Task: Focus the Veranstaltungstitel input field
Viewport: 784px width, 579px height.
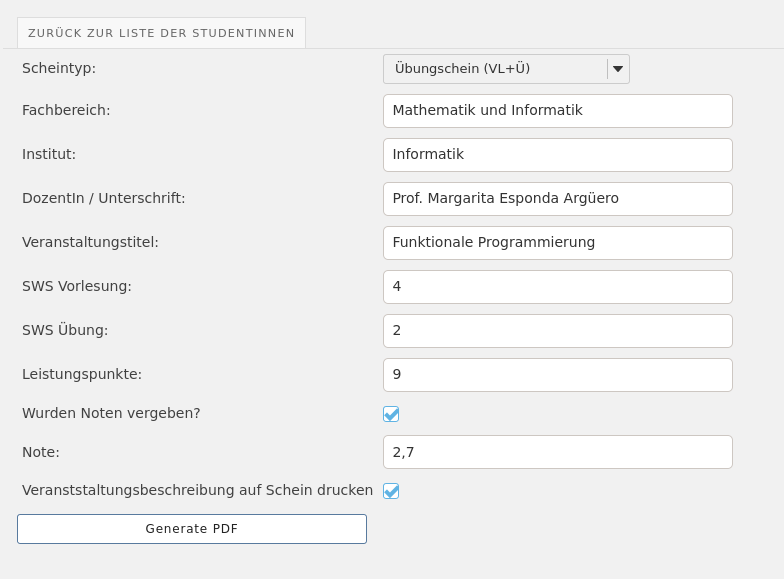Action: 558,243
